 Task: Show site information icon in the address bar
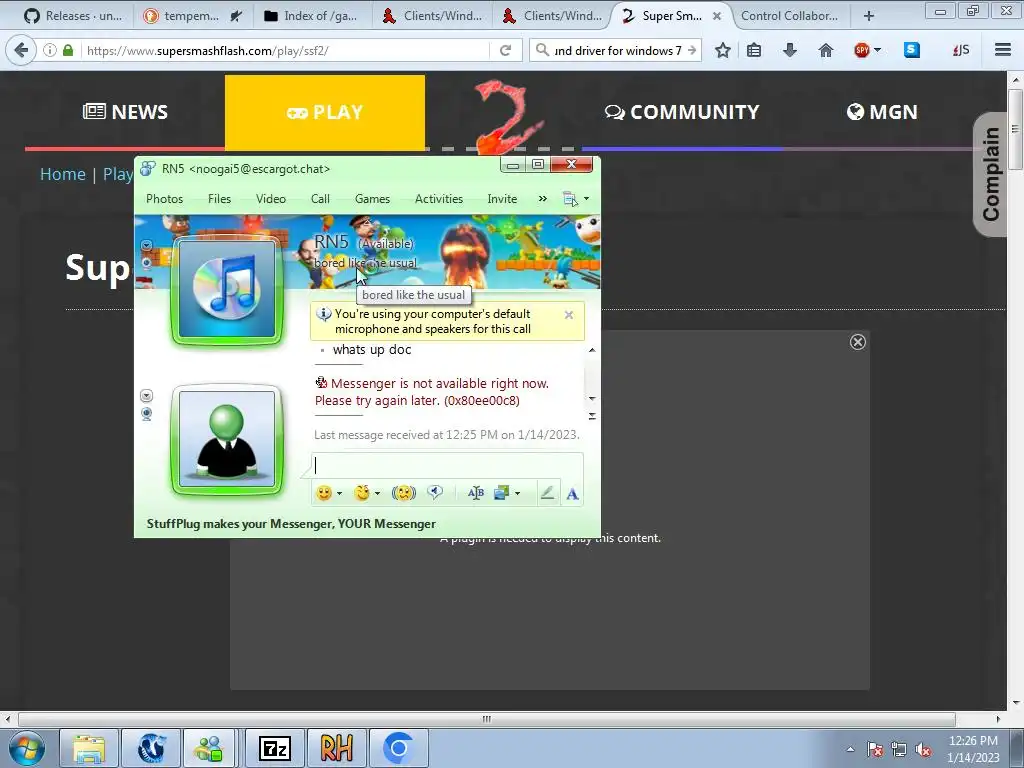point(50,50)
